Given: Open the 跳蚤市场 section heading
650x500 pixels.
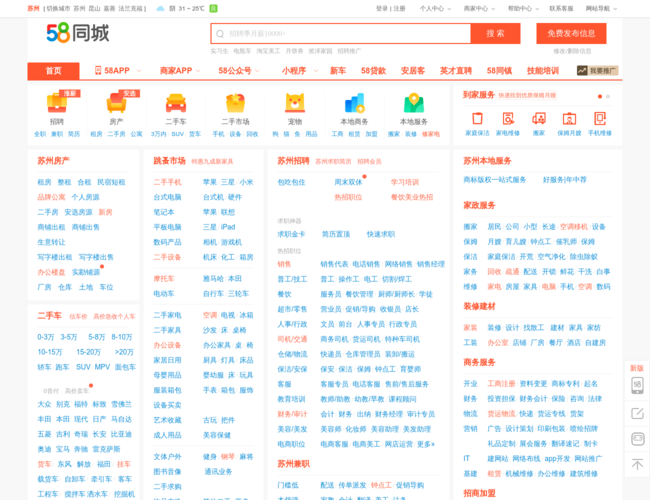Looking at the screenshot, I should (169, 161).
